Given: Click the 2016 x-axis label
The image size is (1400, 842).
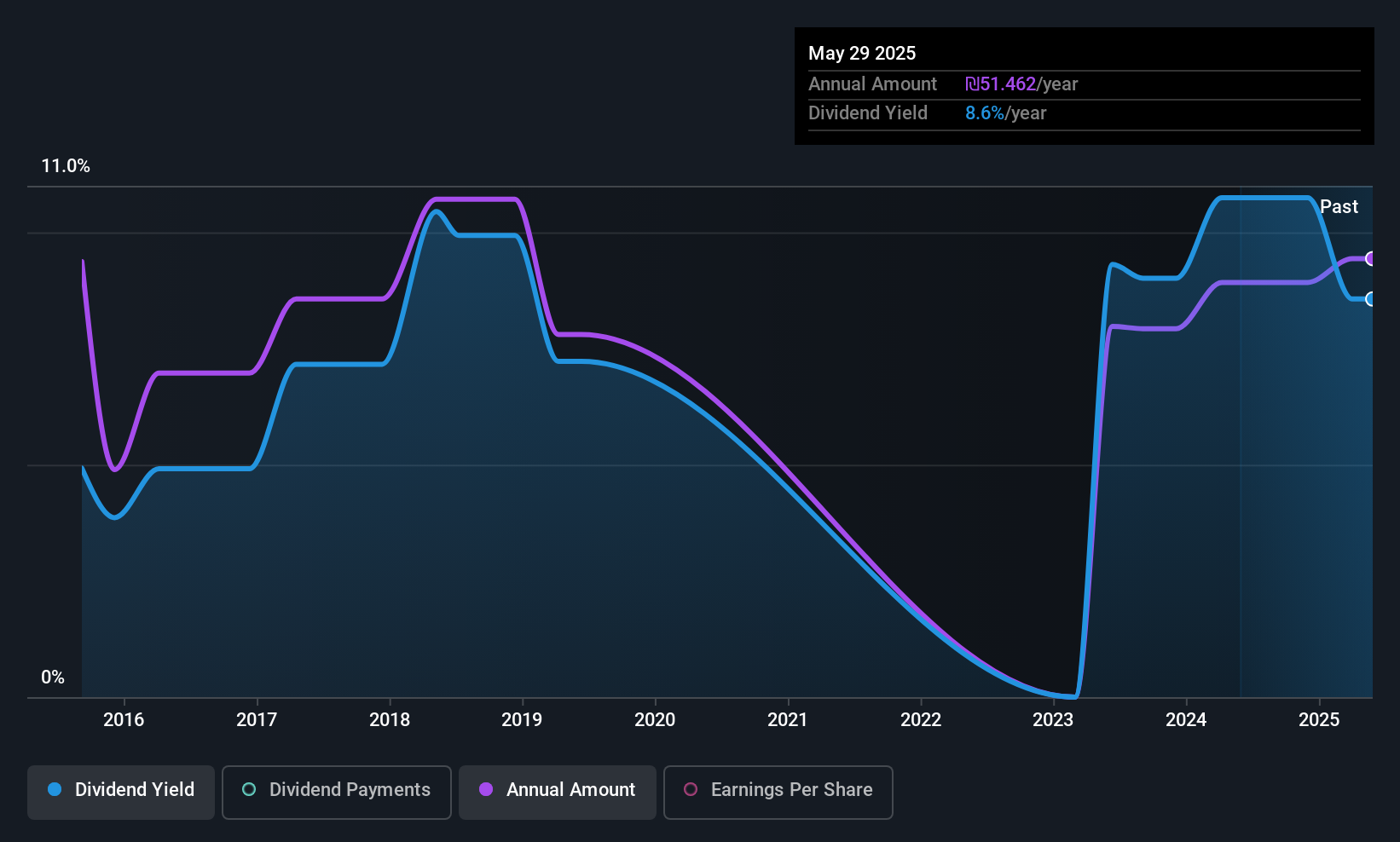Looking at the screenshot, I should [124, 719].
